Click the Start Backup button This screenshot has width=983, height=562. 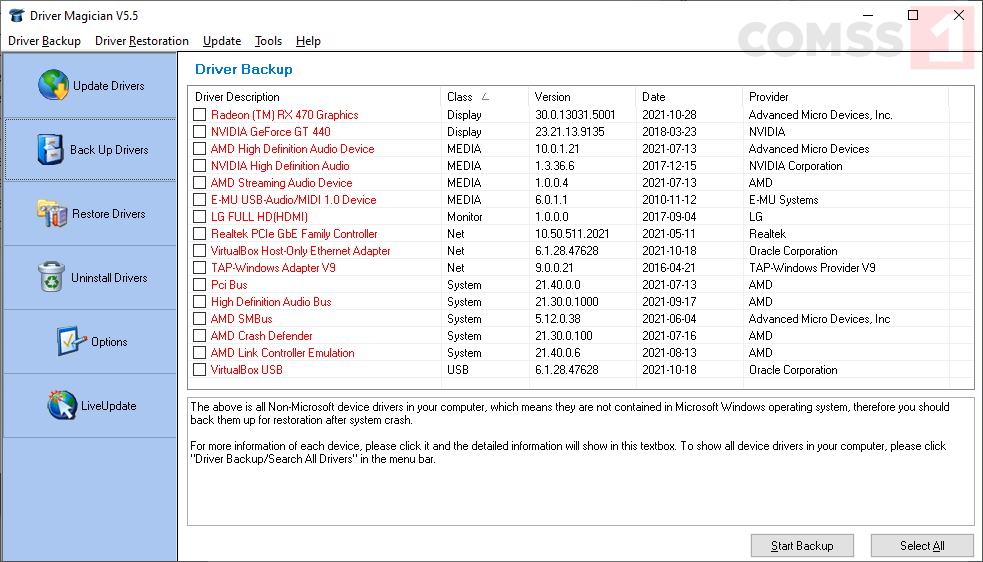802,546
